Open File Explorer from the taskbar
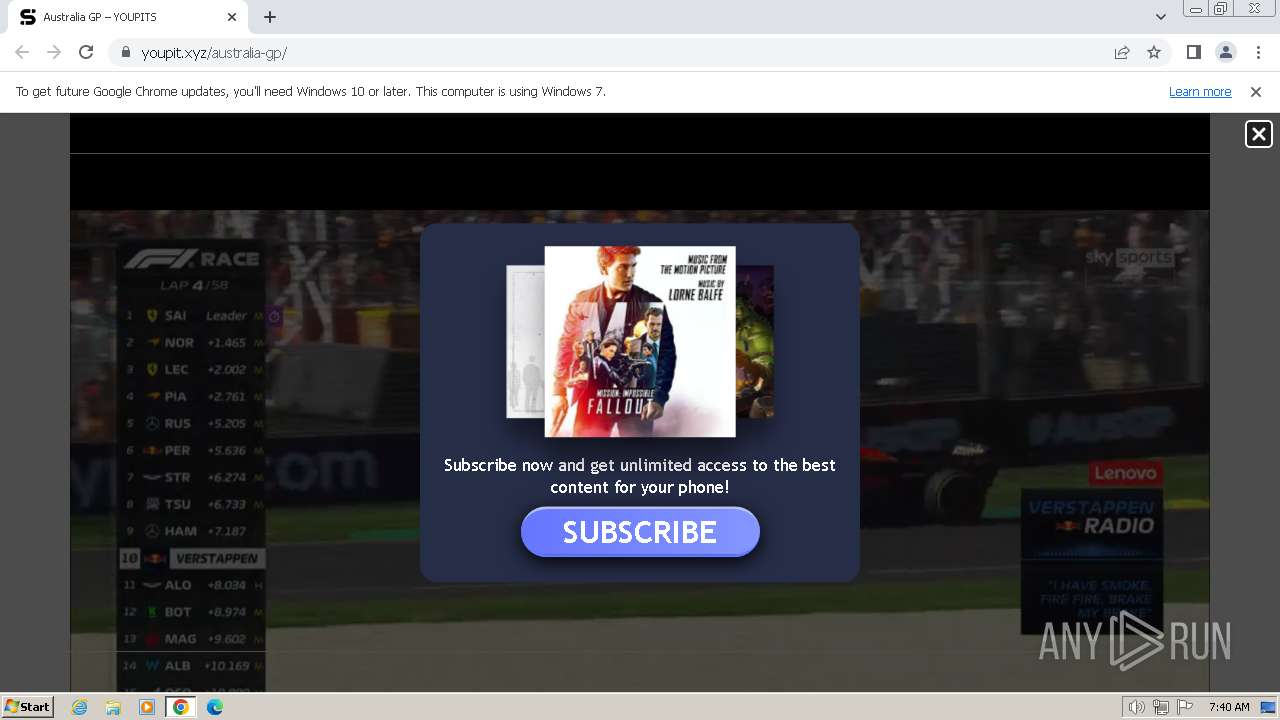This screenshot has width=1280, height=720. point(113,707)
